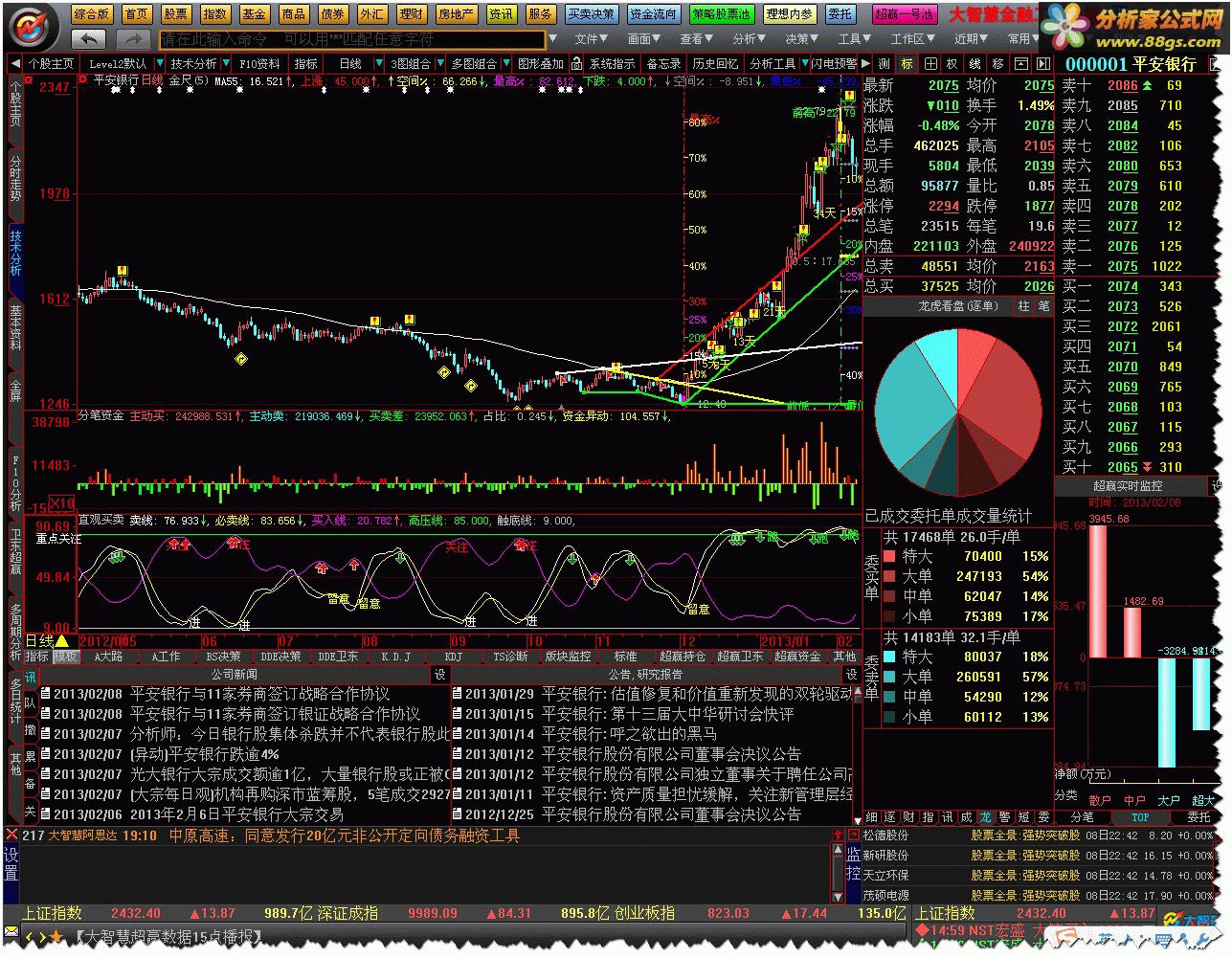Click the 权 ex-rights icon
The image size is (1232, 958).
point(952,64)
